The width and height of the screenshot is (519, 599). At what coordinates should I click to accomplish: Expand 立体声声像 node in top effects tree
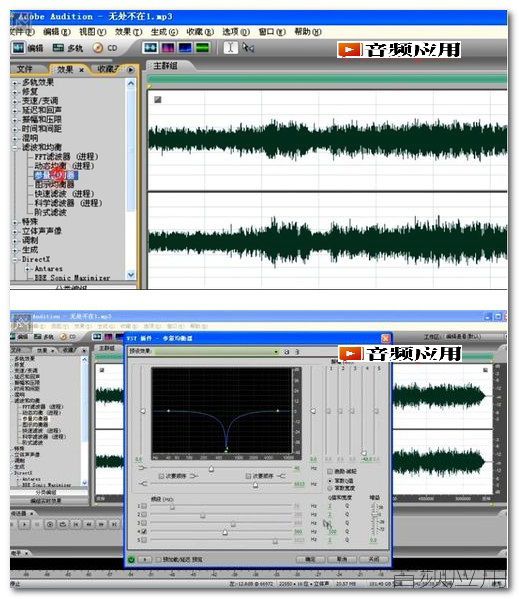click(x=15, y=232)
